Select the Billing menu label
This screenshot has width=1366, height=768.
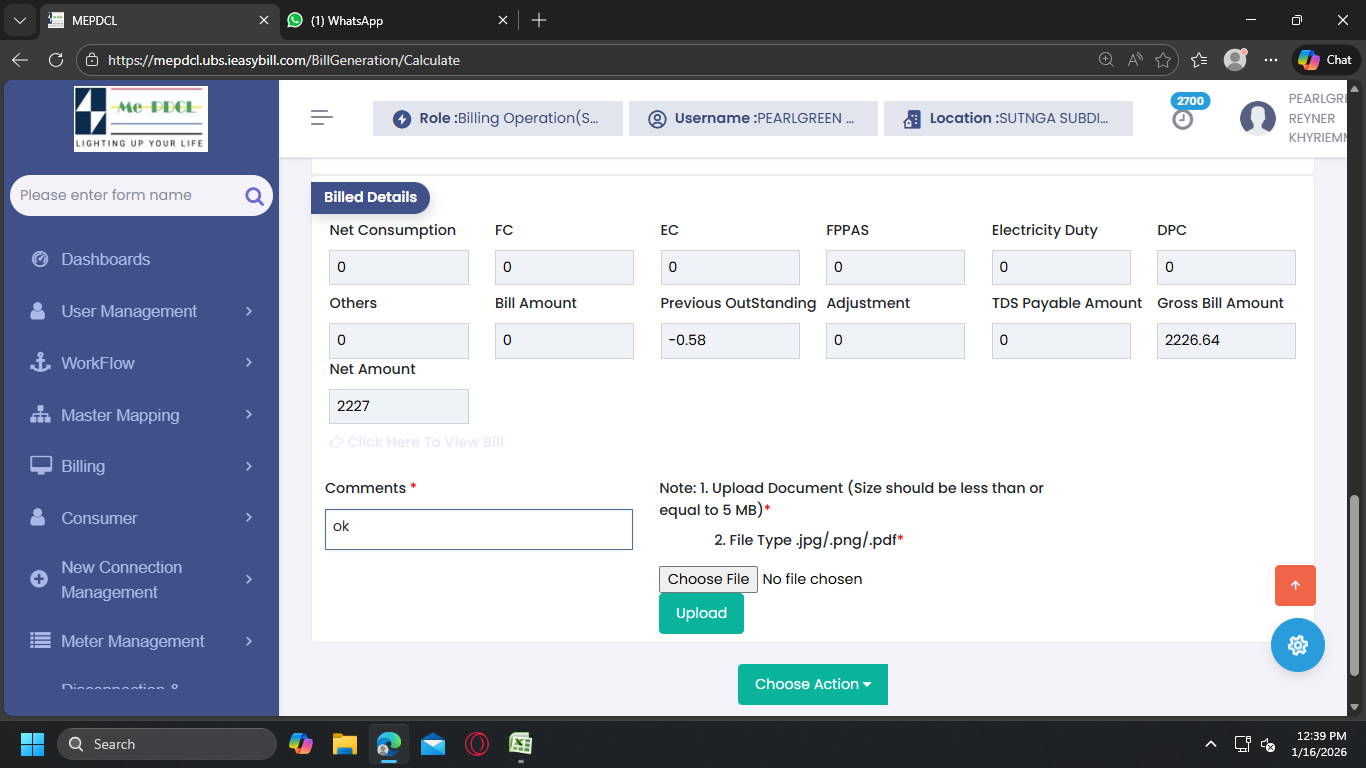[83, 466]
